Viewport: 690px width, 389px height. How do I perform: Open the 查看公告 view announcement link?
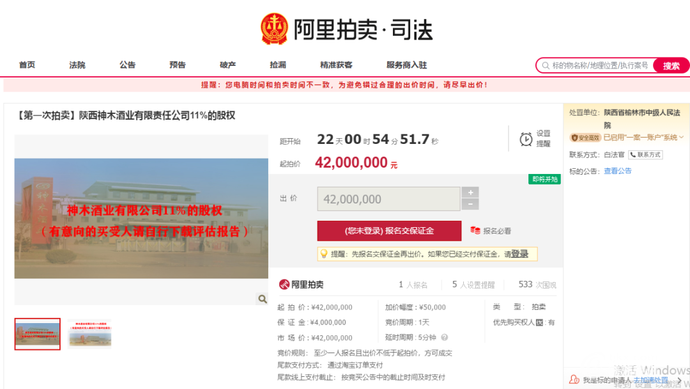pyautogui.click(x=617, y=171)
